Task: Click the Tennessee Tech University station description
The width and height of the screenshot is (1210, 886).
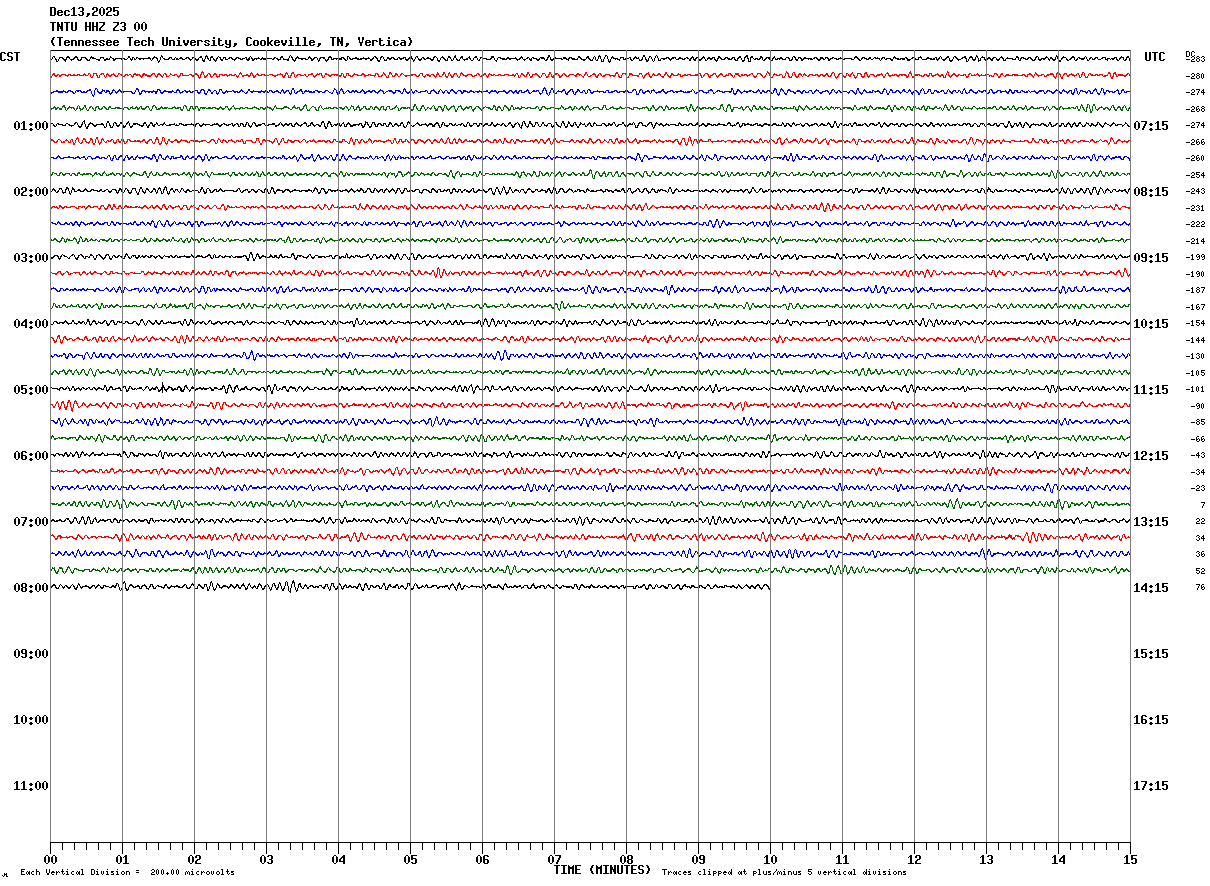Action: (231, 42)
